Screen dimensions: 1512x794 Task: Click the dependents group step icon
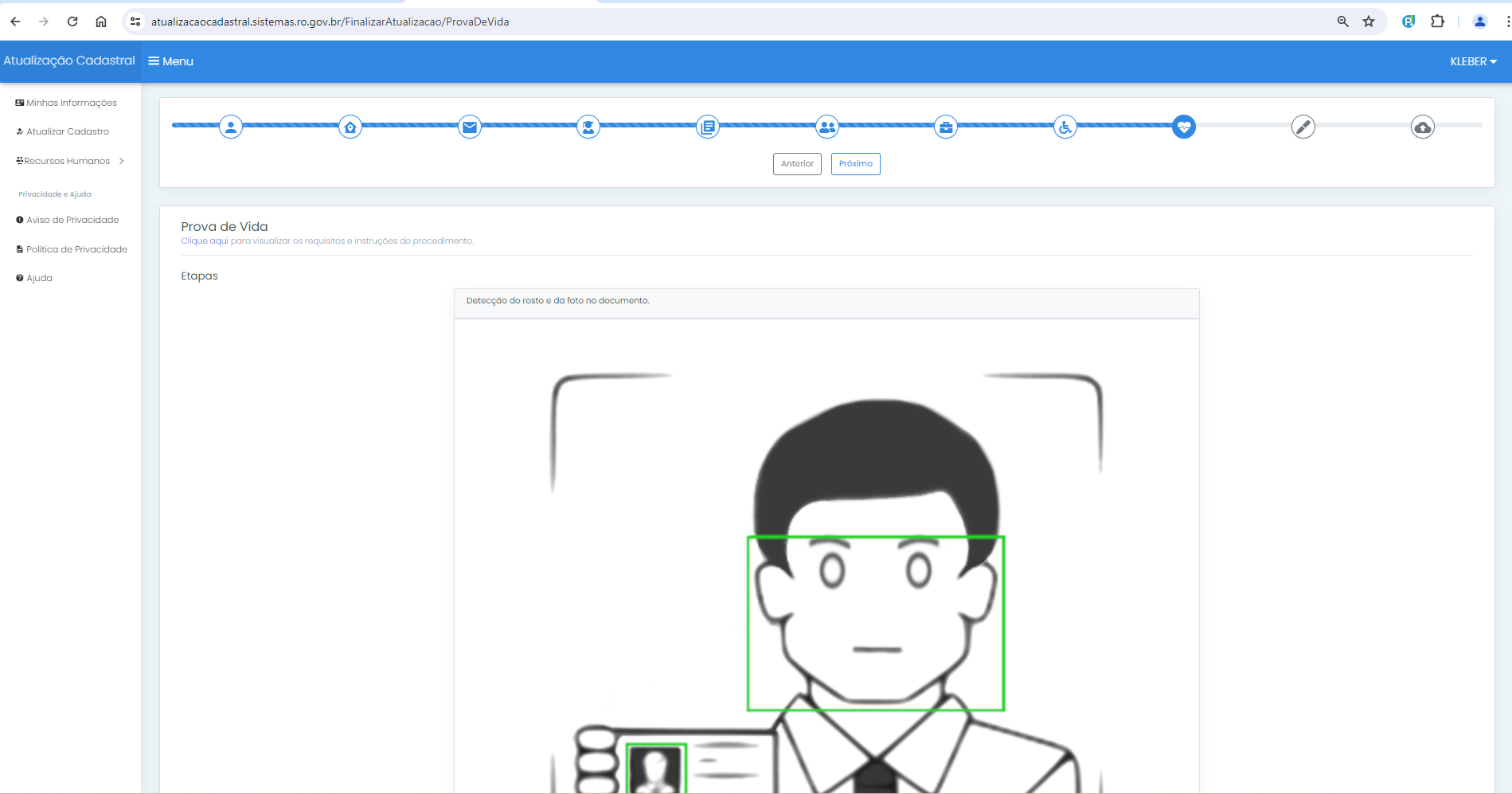(827, 127)
